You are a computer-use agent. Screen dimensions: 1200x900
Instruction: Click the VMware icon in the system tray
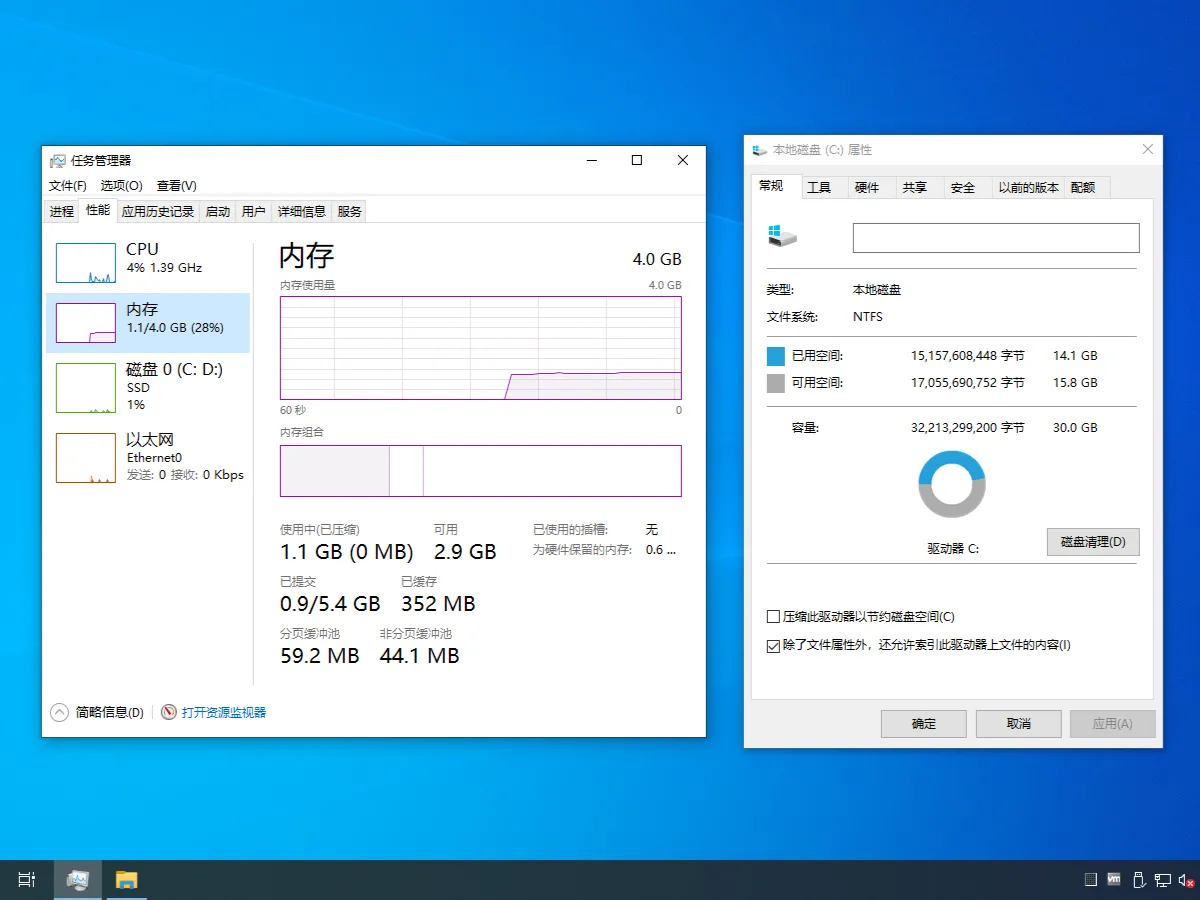click(x=1113, y=879)
